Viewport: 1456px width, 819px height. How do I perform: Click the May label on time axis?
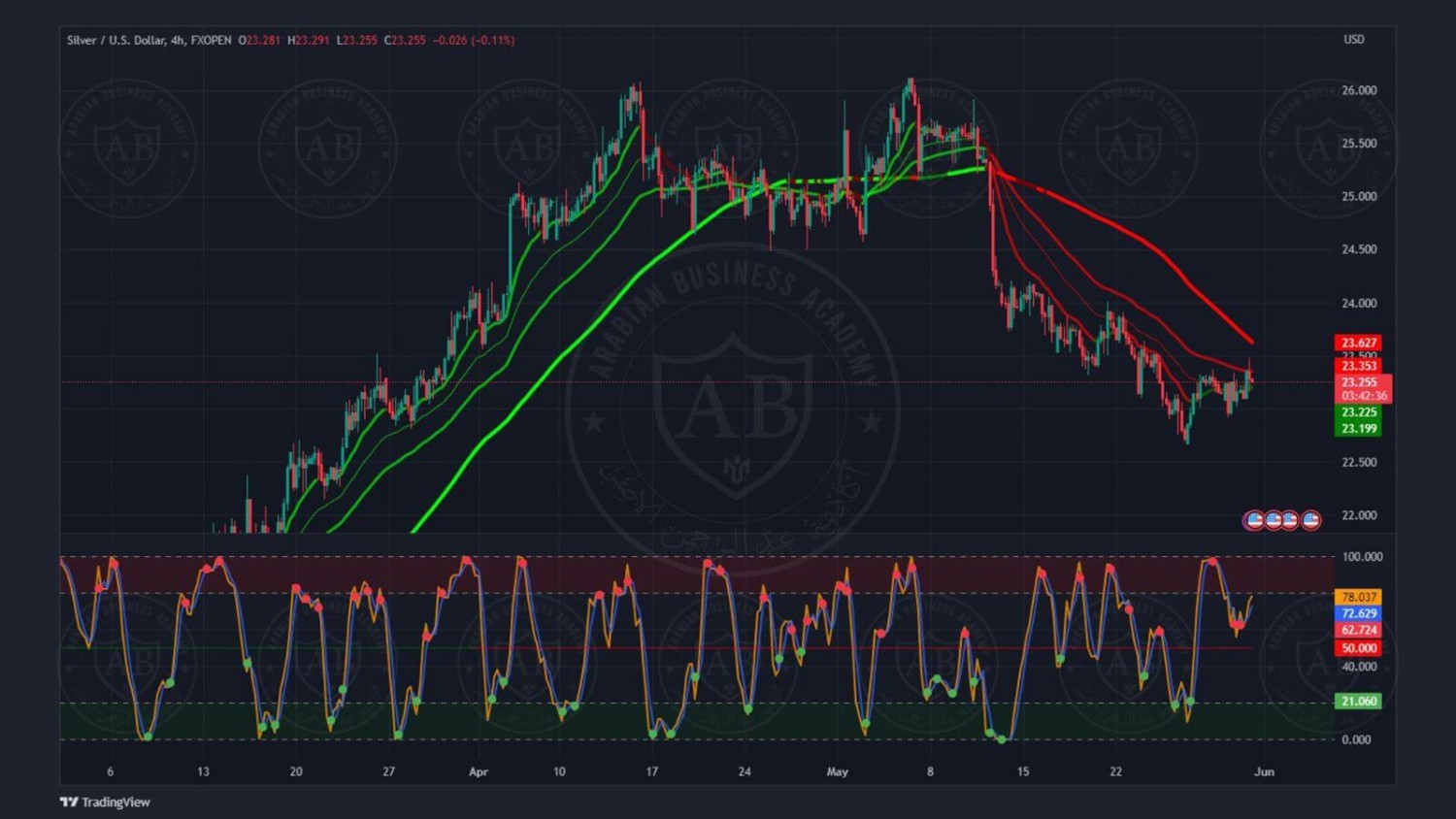click(x=838, y=772)
